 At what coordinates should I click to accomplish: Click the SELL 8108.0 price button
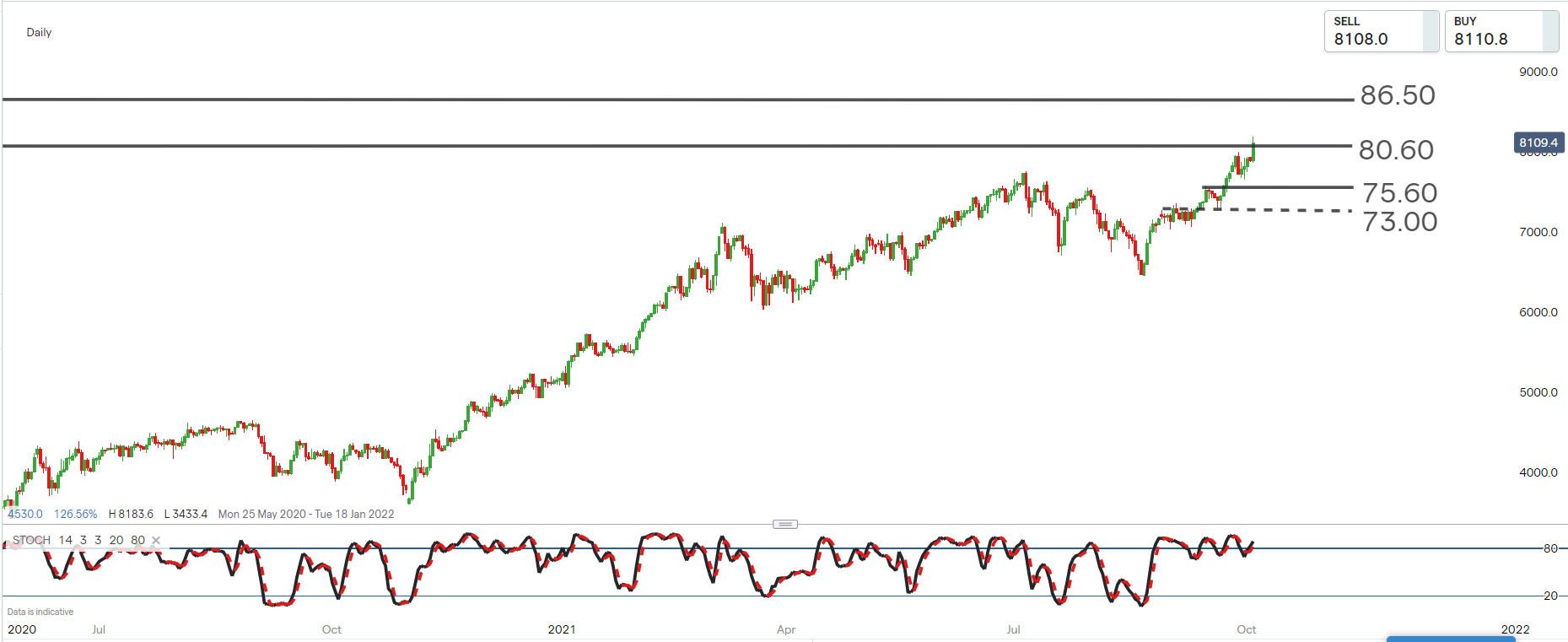coord(1381,31)
